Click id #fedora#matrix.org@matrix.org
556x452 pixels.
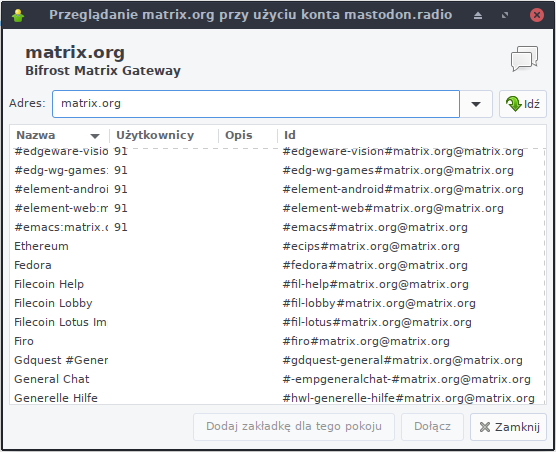375,265
